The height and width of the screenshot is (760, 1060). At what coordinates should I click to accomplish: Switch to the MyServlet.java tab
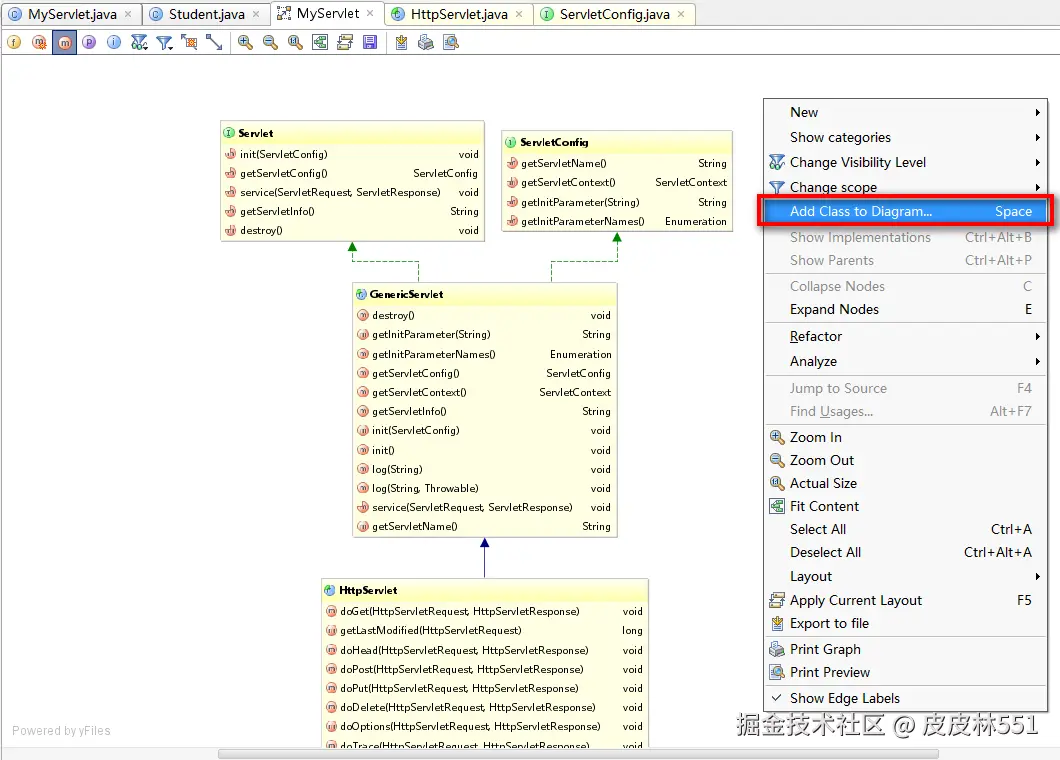[72, 14]
